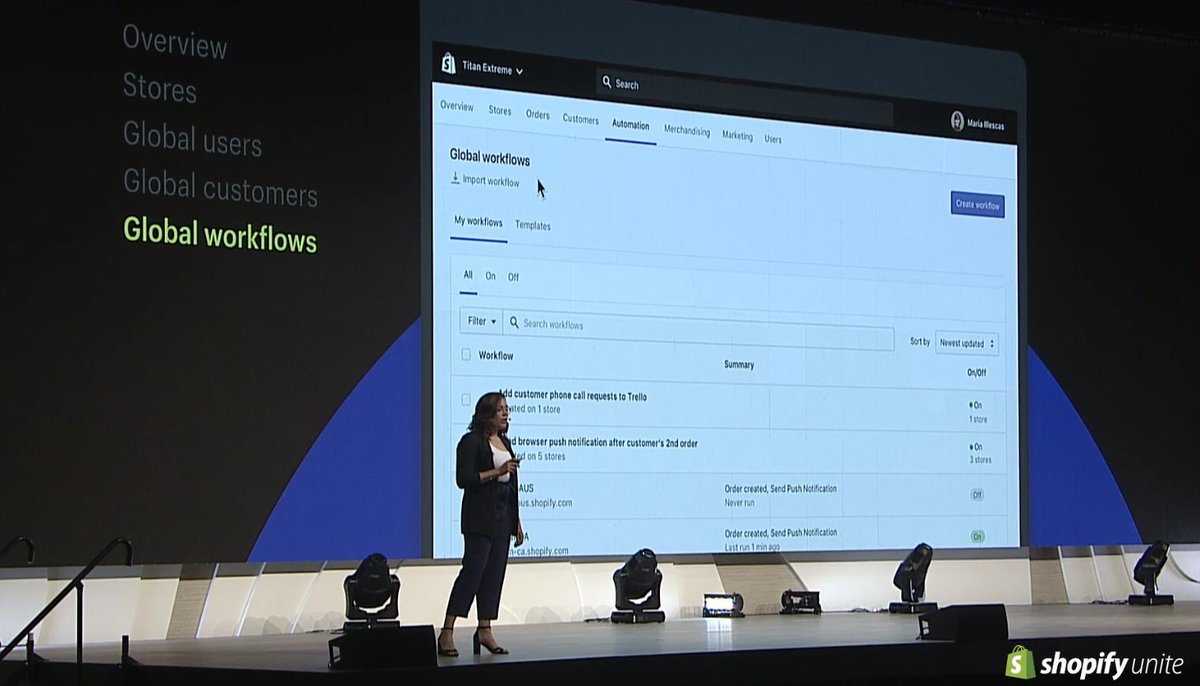Viewport: 1200px width, 686px height.
Task: Tick checkbox for Trello phone call workflow
Action: (466, 399)
